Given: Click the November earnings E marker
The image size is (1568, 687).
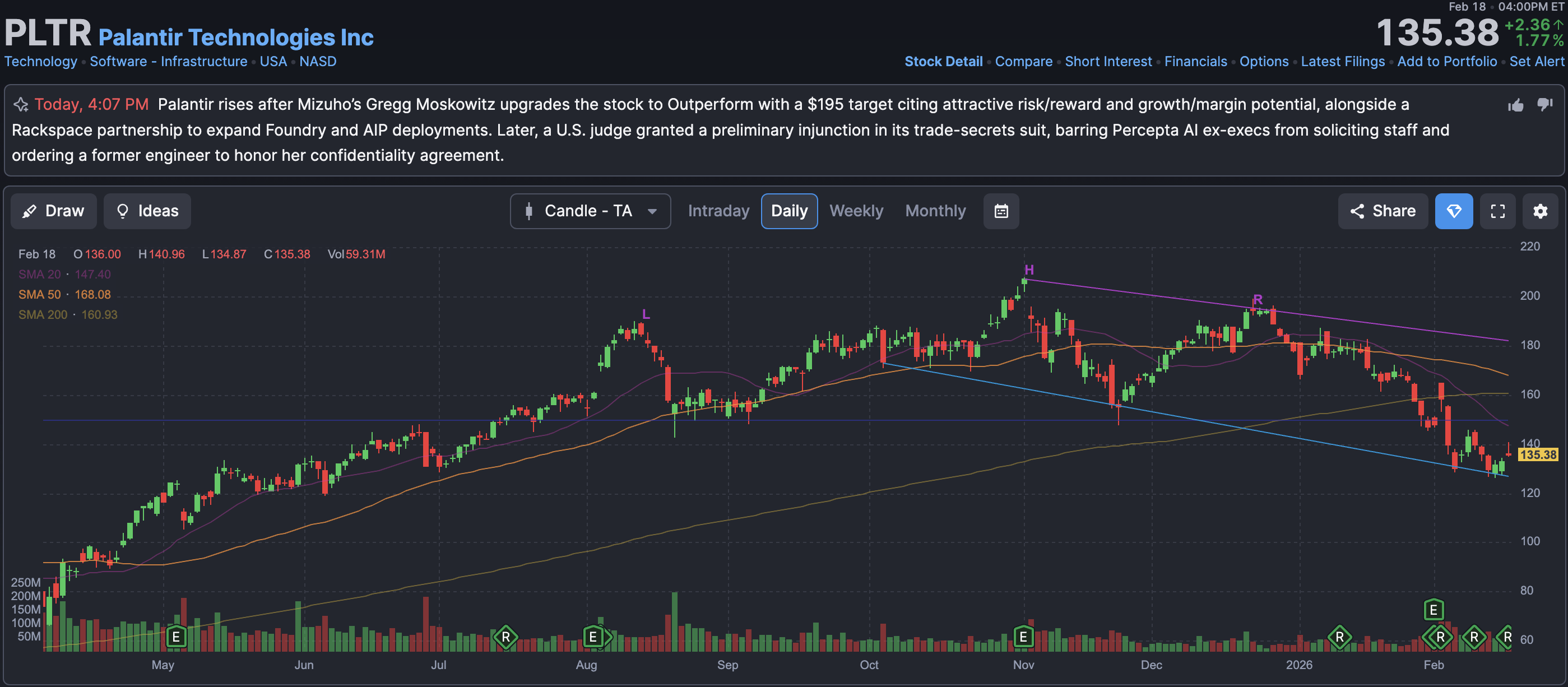Looking at the screenshot, I should click(x=1023, y=637).
